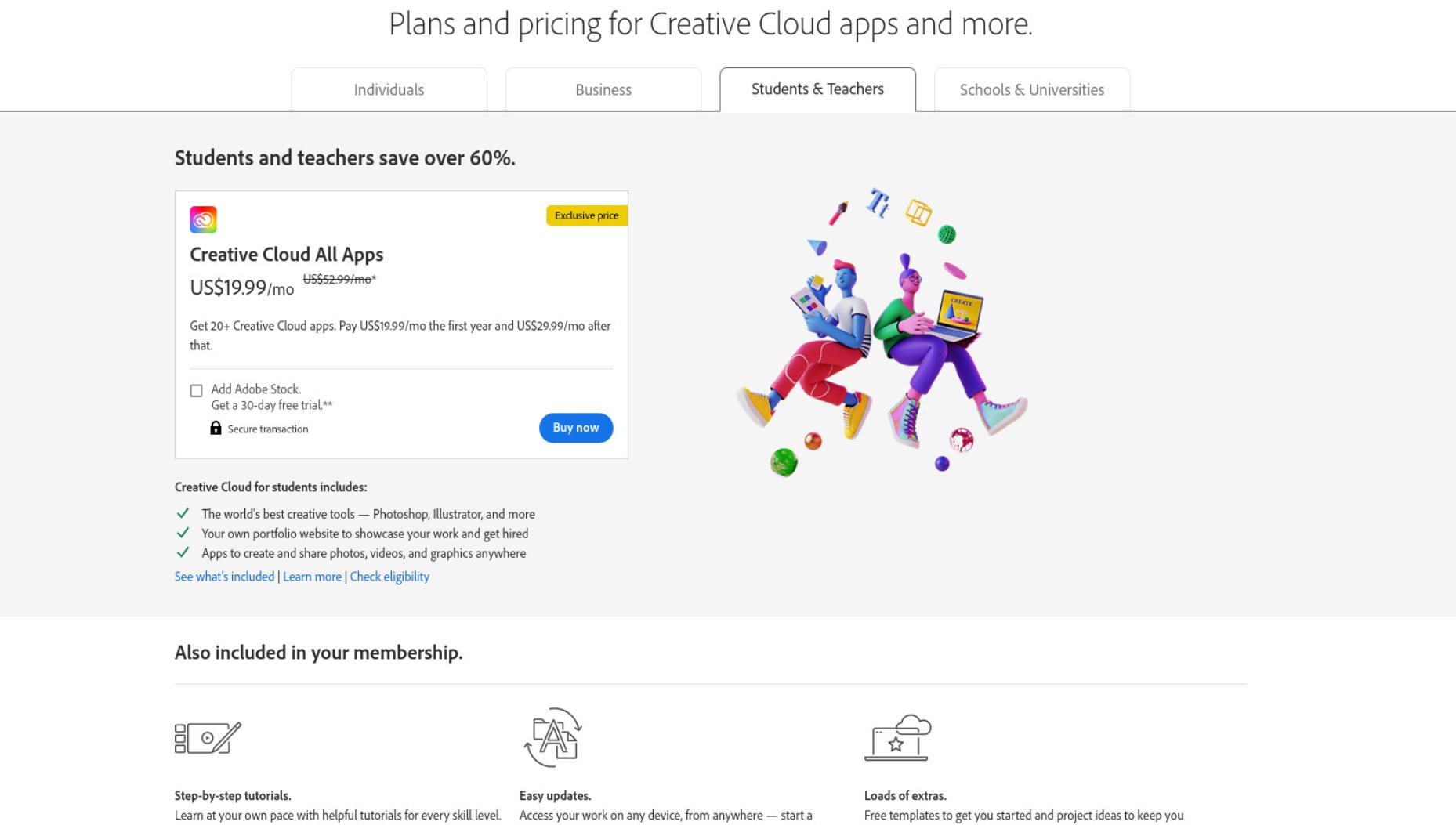Open the See what's included link
Screen dimensions: 1456x825
tap(224, 577)
